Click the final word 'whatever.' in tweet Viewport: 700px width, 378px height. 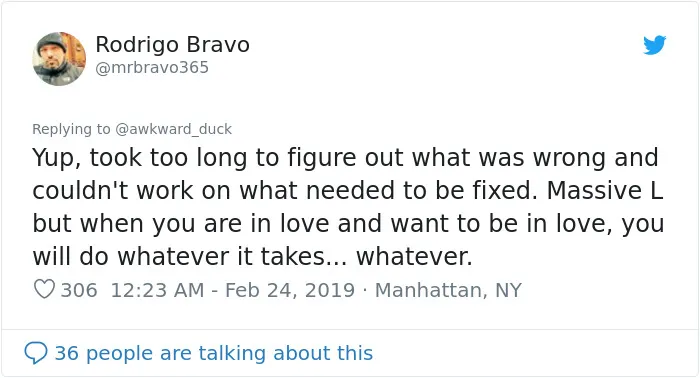414,257
